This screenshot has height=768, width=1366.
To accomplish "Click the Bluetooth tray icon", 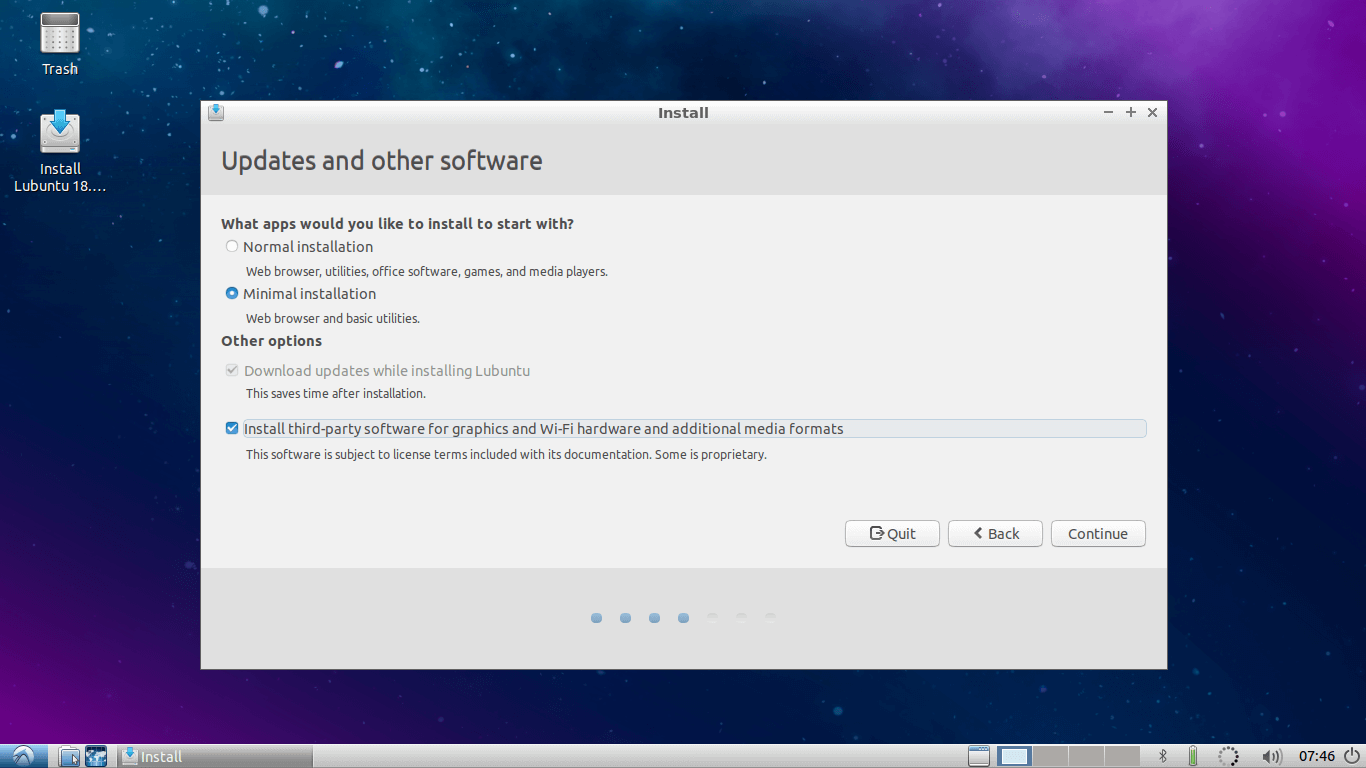I will [x=1163, y=756].
